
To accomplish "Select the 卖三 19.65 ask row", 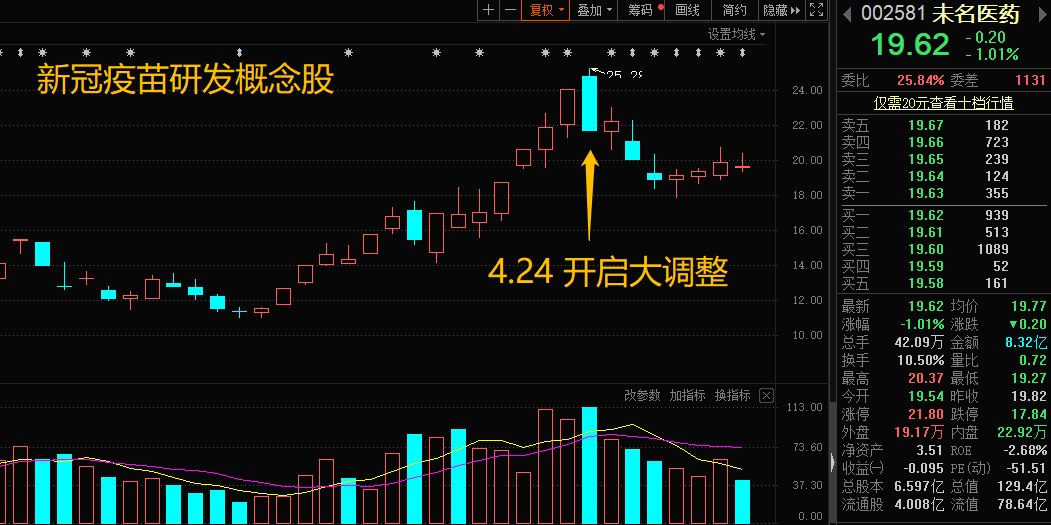I will [942, 160].
